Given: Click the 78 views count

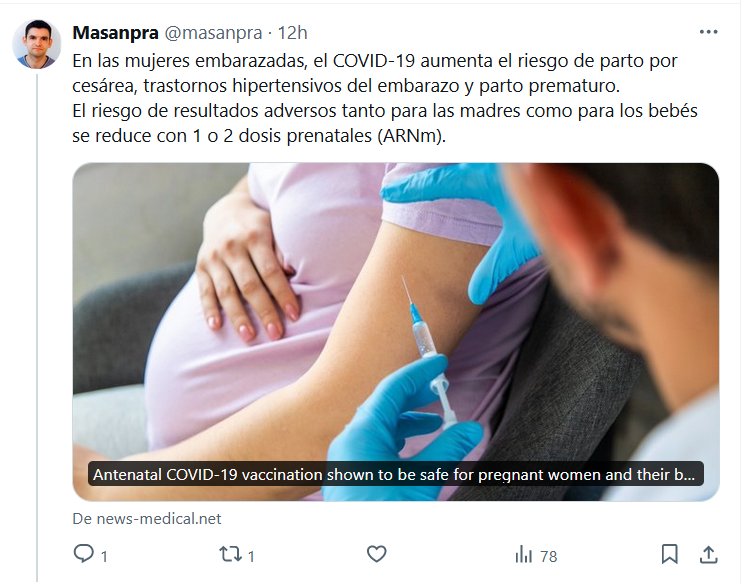Looking at the screenshot, I should tap(549, 556).
